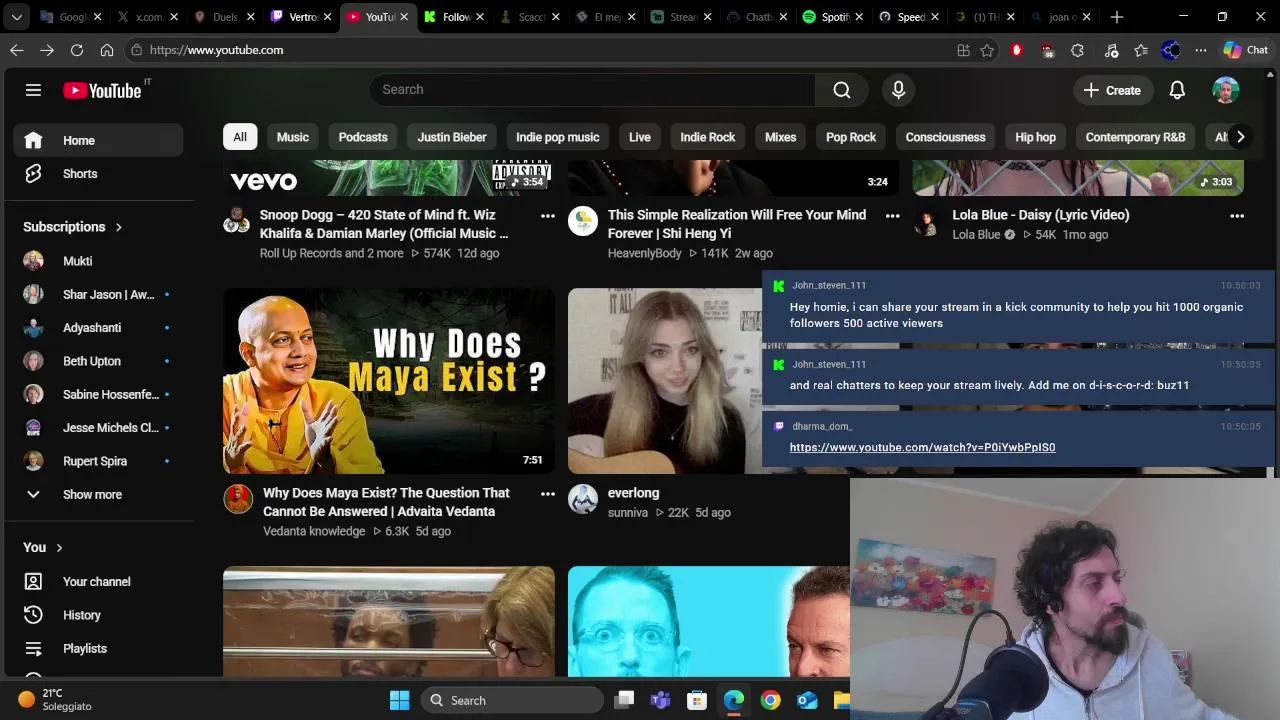Expand Show more subscriptions

(x=98, y=495)
